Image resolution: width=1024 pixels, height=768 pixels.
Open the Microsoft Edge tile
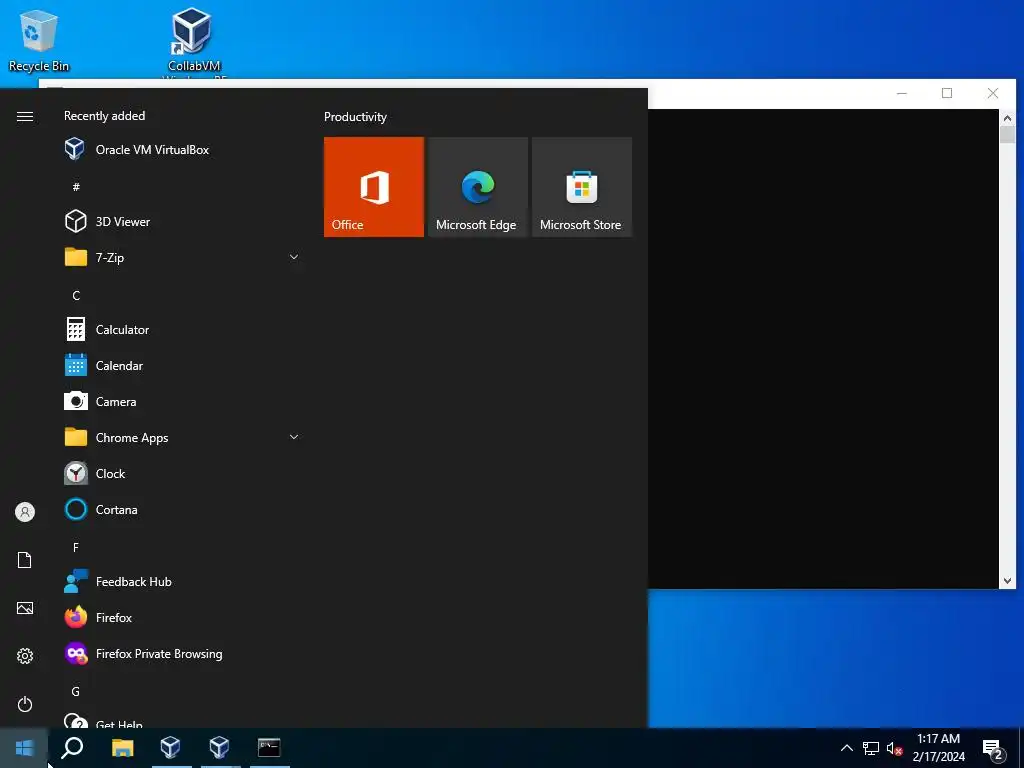pyautogui.click(x=477, y=187)
